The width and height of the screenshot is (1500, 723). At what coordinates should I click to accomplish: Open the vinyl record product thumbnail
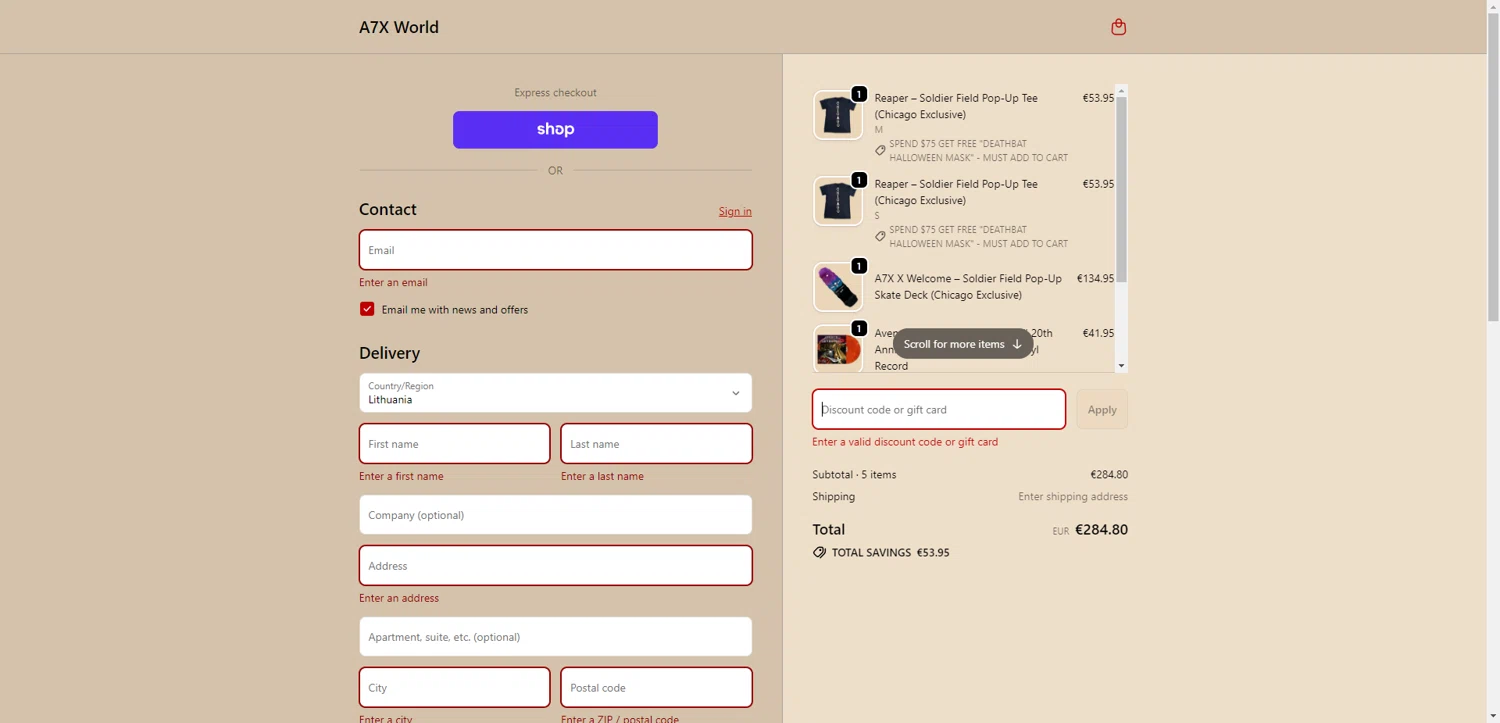(838, 348)
